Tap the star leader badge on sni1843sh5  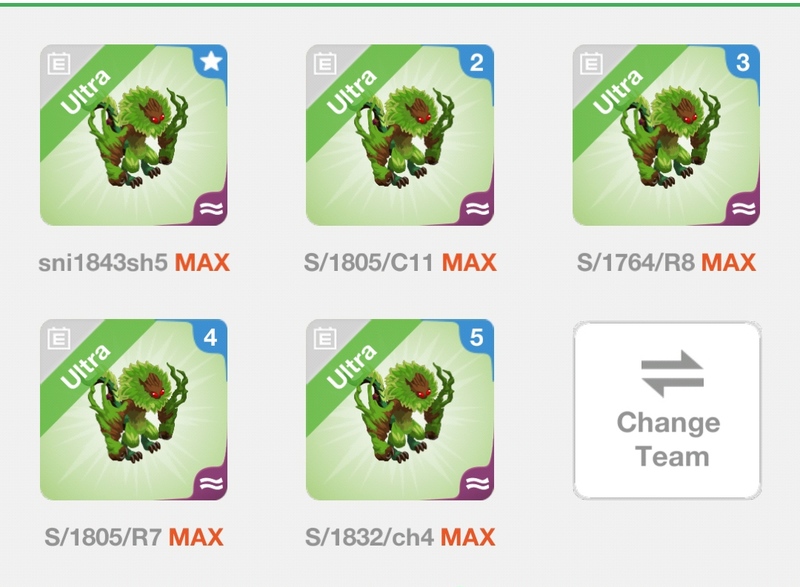click(211, 62)
